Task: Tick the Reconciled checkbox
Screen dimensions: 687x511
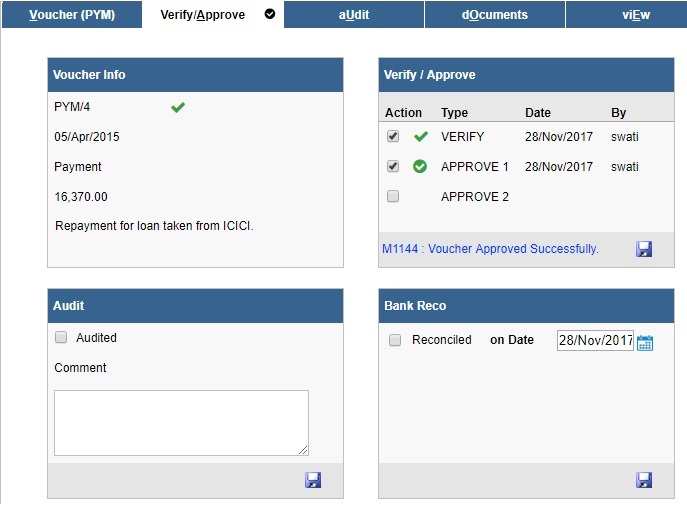Action: point(395,340)
